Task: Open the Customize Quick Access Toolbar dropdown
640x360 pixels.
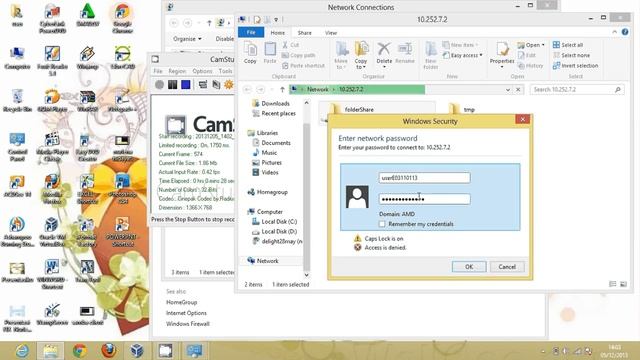Action: (276, 19)
